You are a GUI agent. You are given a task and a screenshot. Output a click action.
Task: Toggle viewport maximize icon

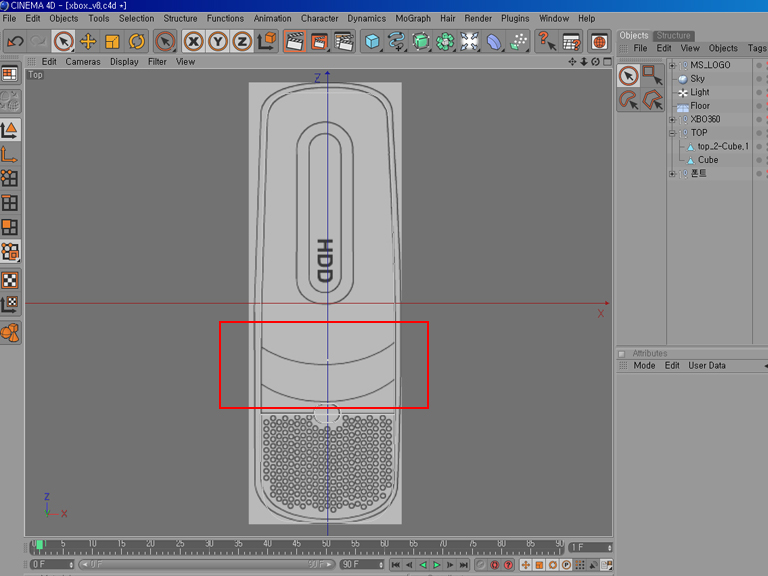[x=607, y=62]
